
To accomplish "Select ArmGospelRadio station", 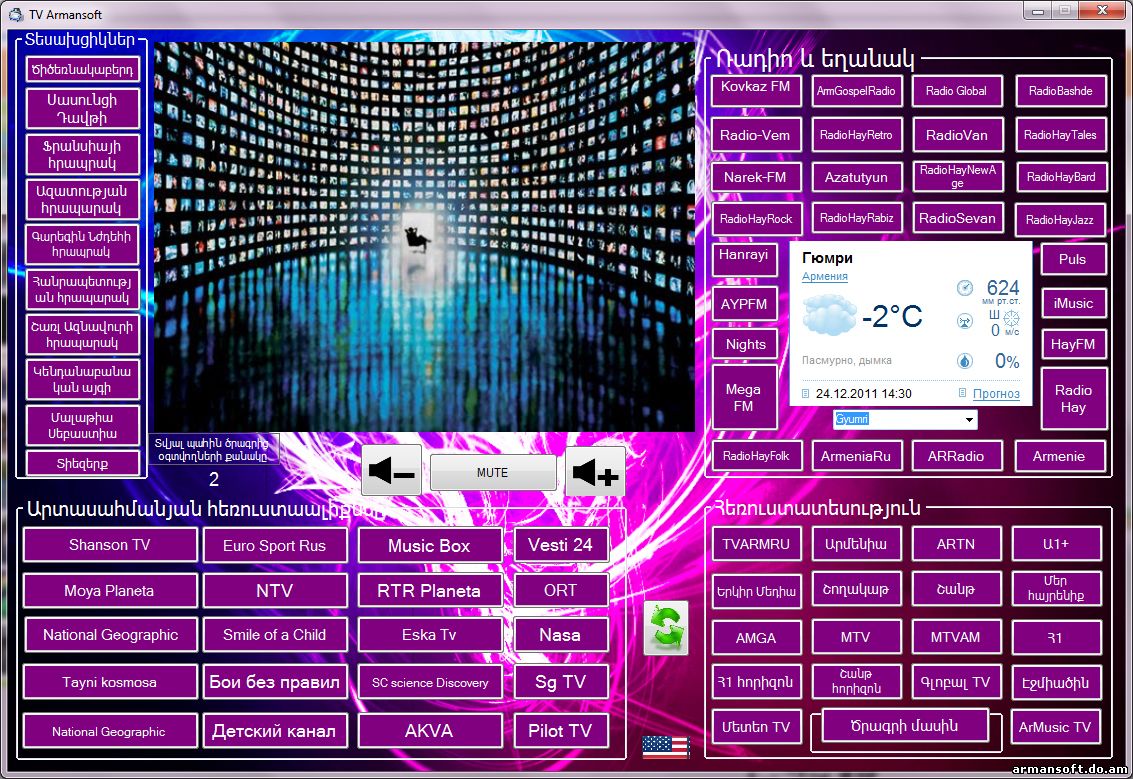I will tap(856, 91).
